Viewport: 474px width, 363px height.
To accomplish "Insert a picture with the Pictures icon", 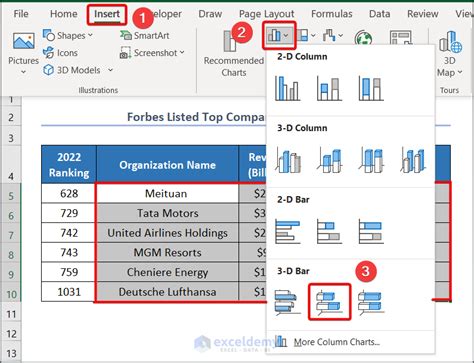I will pos(23,41).
